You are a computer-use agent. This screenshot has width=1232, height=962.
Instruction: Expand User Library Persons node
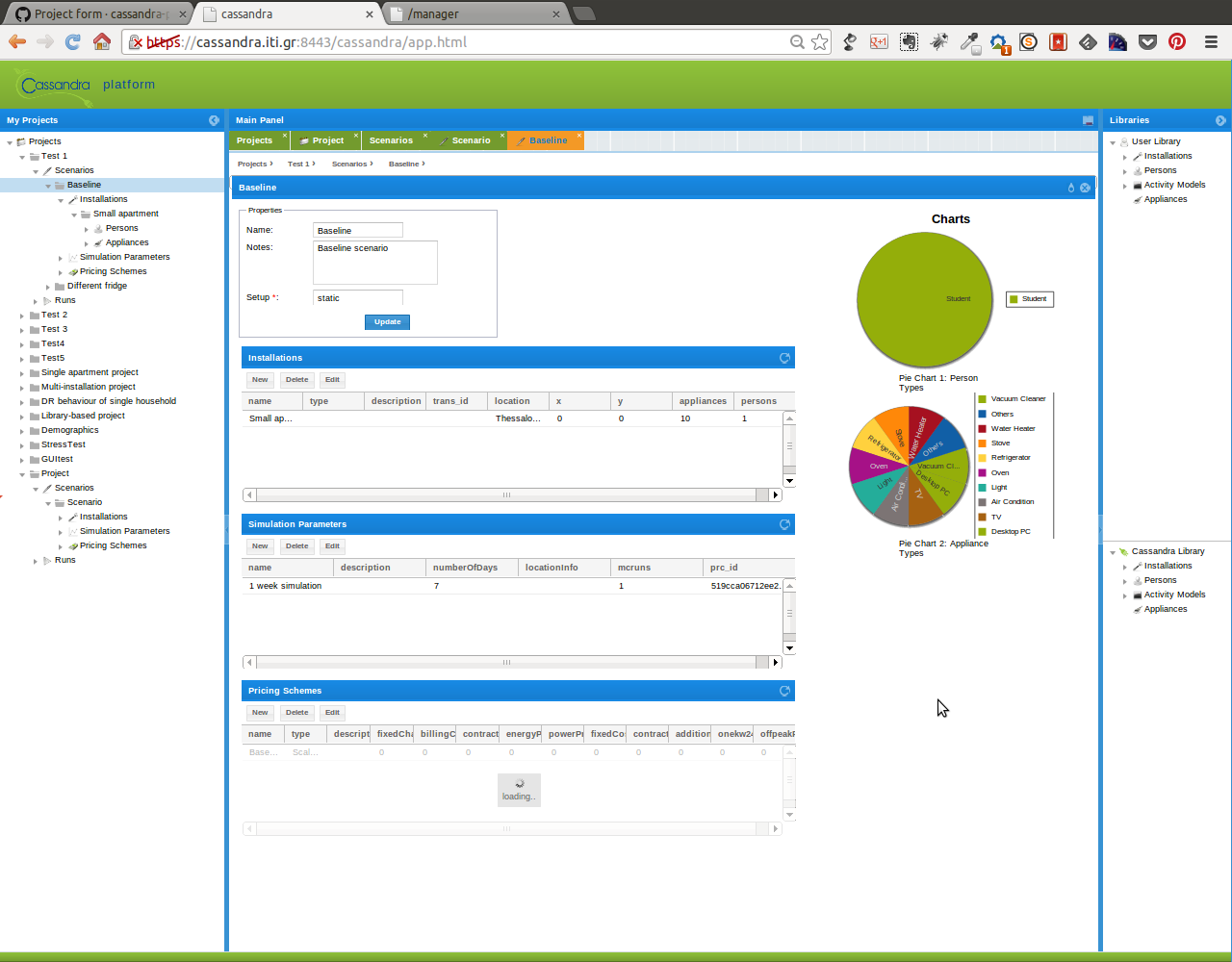[x=1125, y=171]
